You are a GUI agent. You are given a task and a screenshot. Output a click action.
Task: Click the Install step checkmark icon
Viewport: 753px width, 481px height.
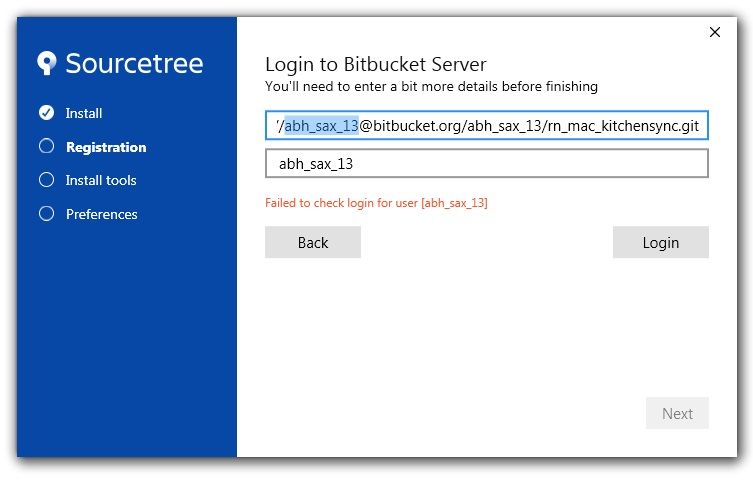click(x=47, y=112)
